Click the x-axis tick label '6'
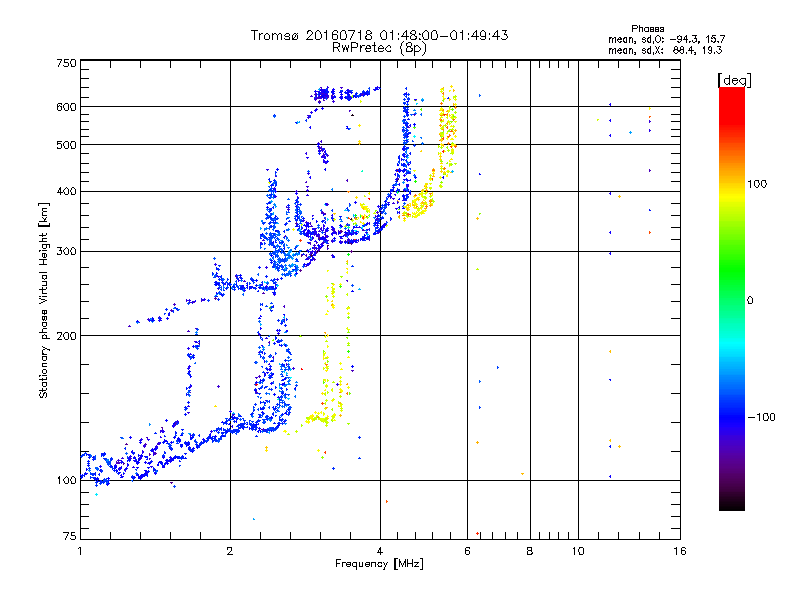The image size is (800, 600). [x=467, y=551]
